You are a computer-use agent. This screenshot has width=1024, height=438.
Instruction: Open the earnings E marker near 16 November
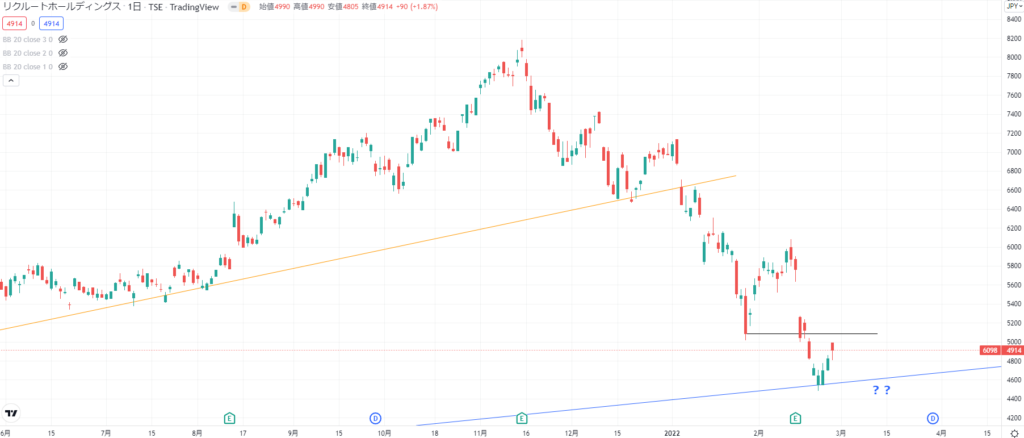tap(521, 417)
